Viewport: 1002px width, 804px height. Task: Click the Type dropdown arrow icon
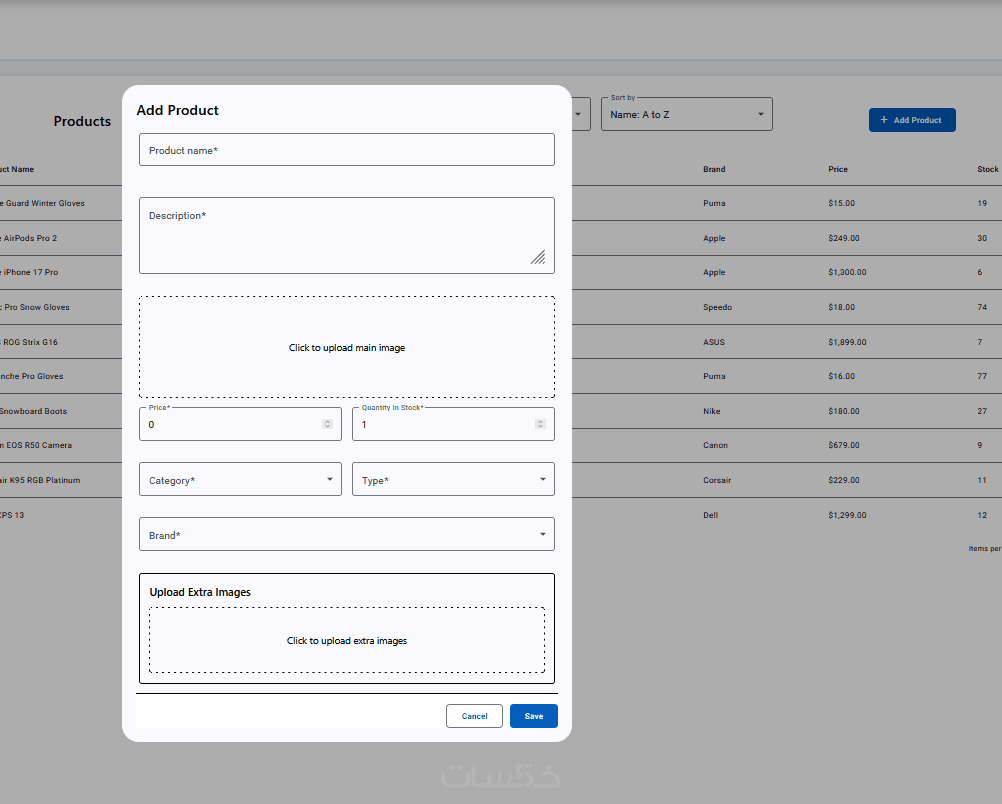(543, 479)
